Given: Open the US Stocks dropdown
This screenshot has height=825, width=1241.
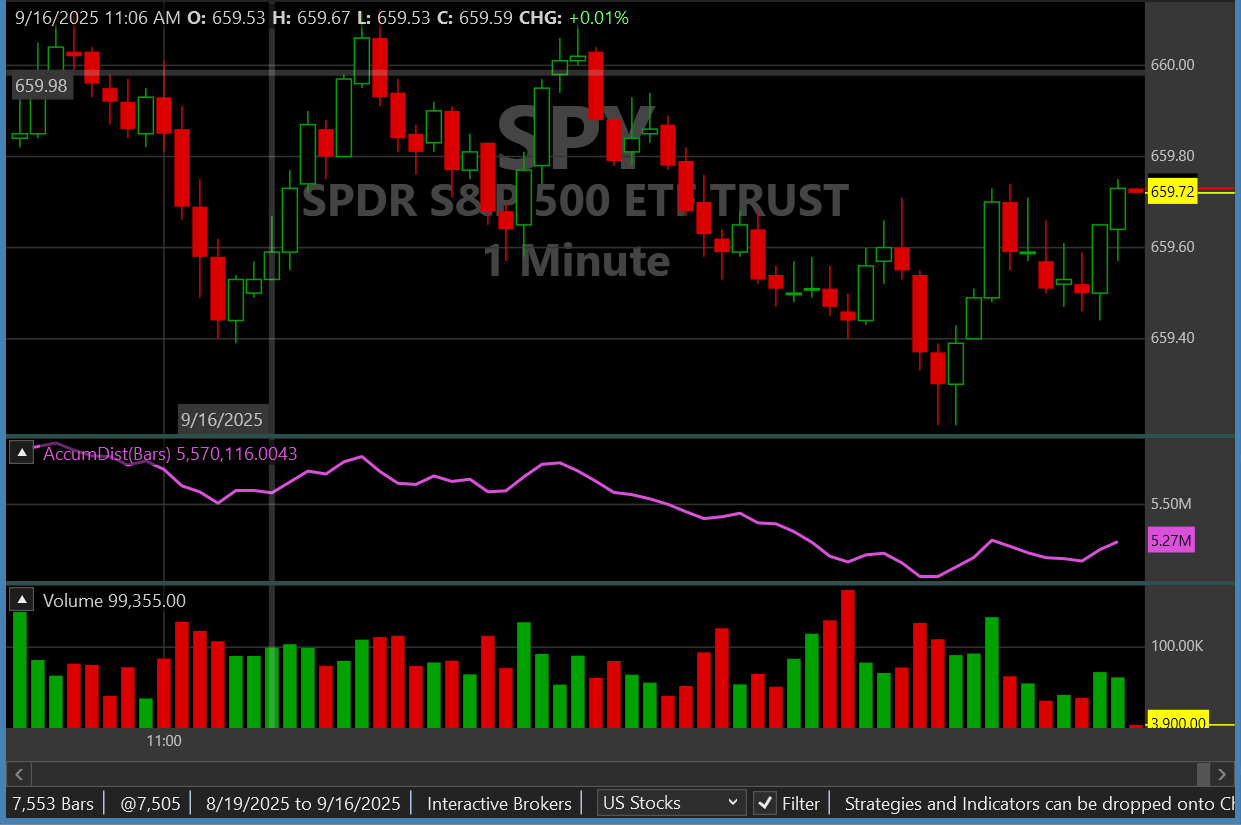Looking at the screenshot, I should [x=671, y=803].
